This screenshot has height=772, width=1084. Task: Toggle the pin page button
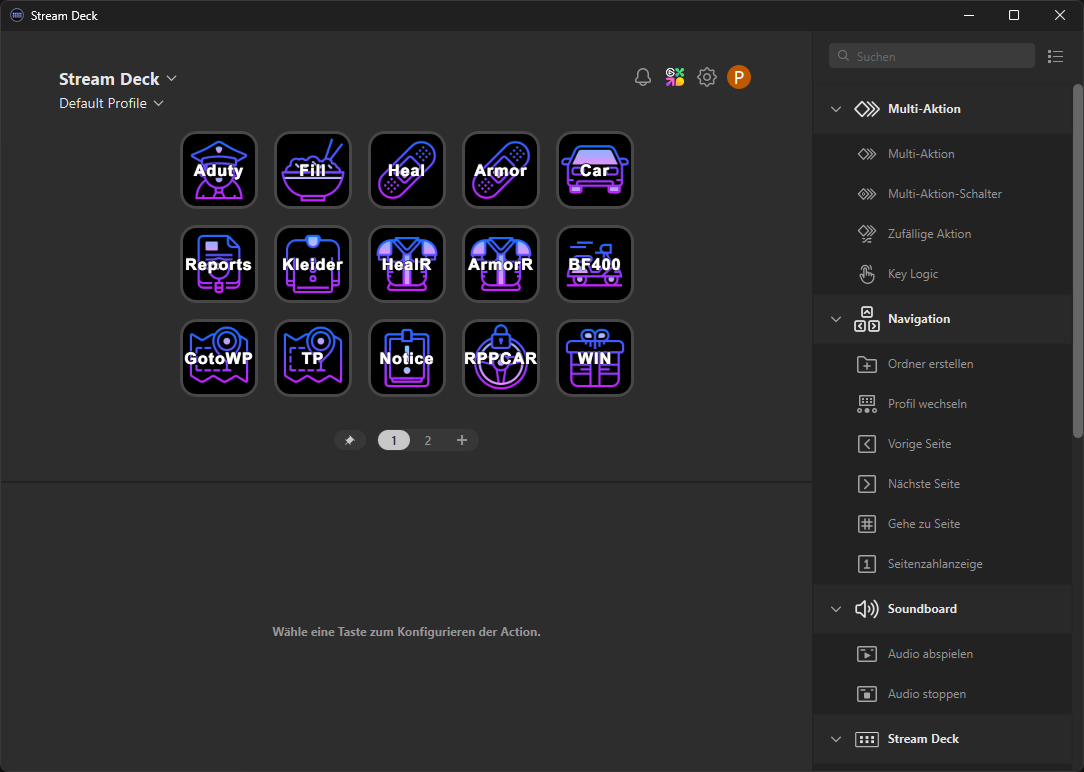(350, 440)
